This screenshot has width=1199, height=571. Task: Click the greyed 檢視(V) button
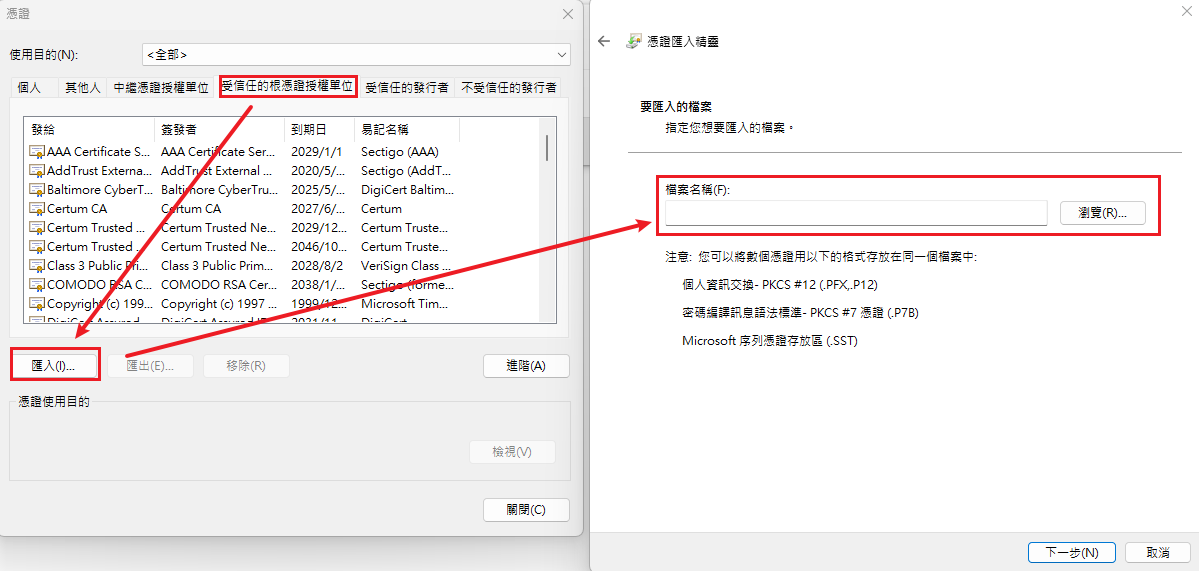tap(512, 452)
